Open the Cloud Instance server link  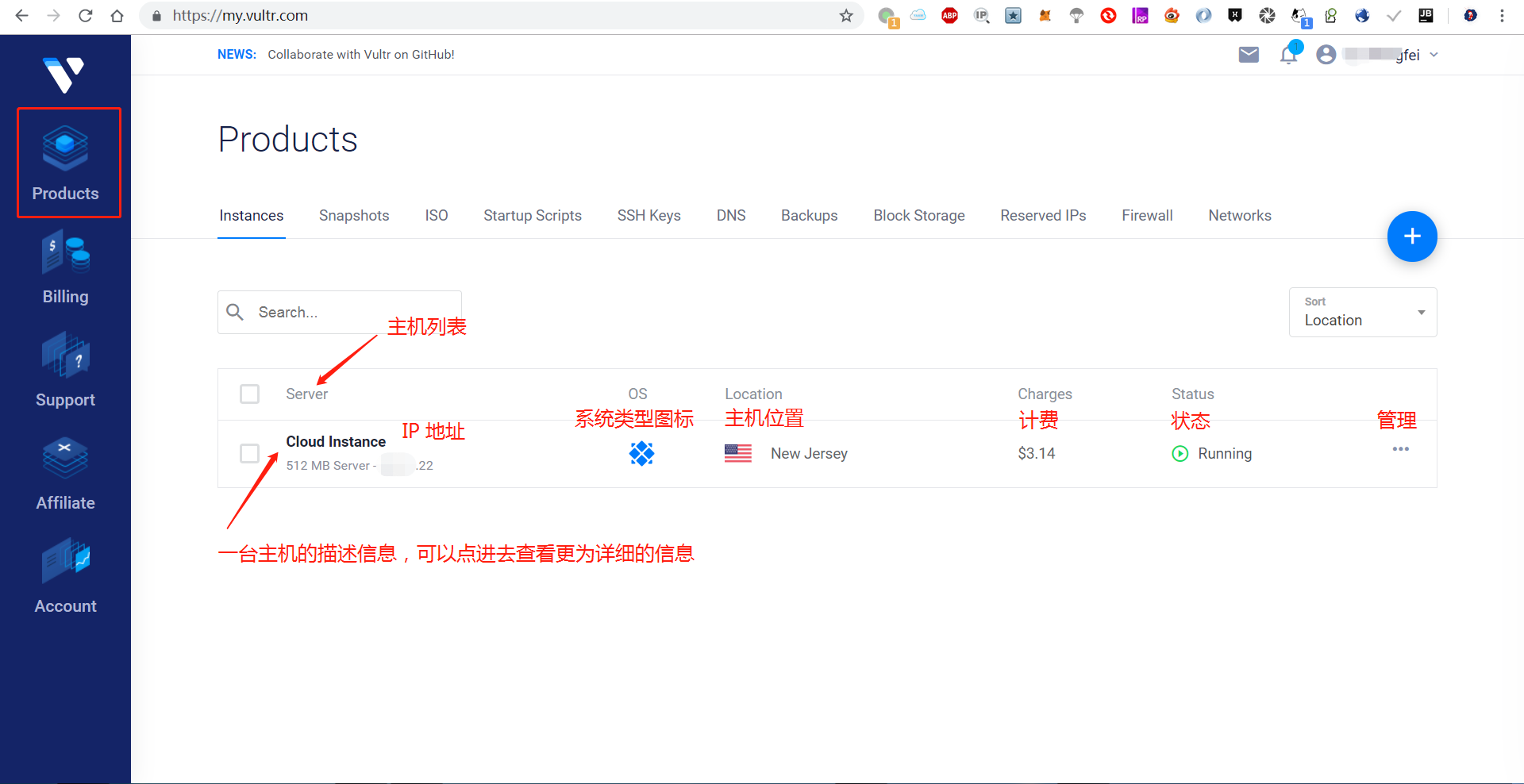tap(336, 442)
